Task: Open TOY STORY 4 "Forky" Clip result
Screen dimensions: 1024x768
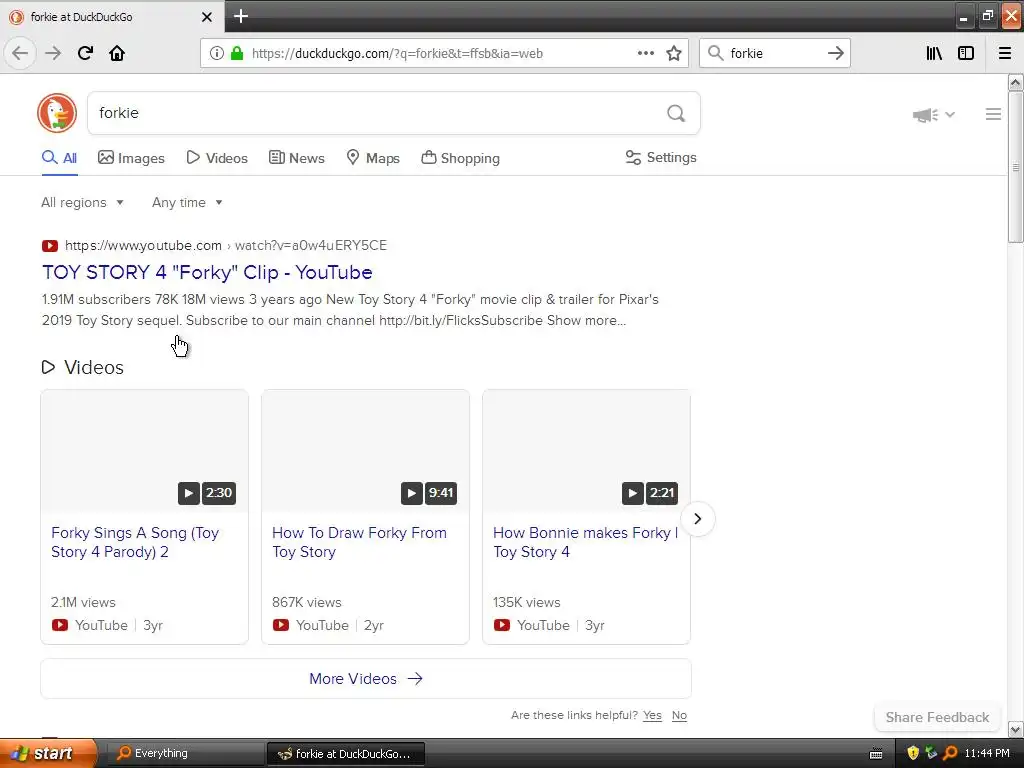Action: point(207,272)
